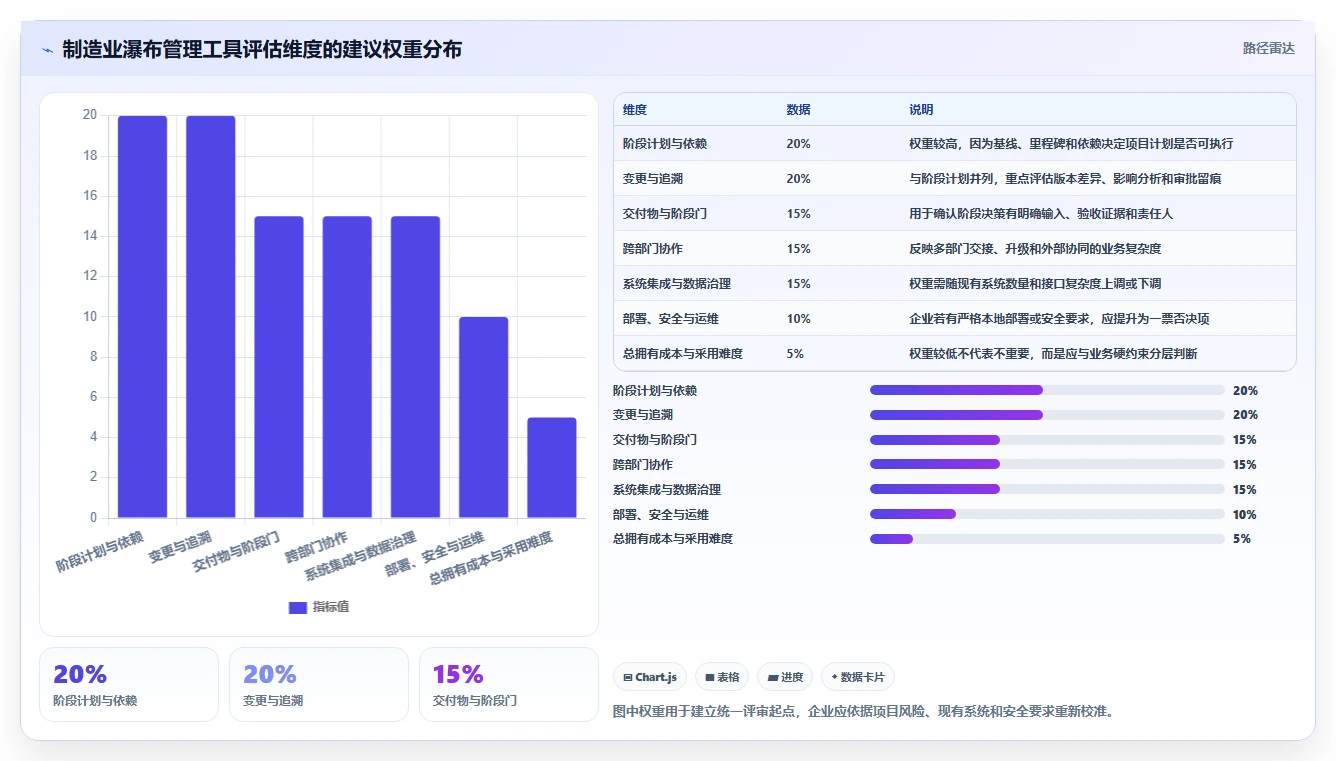Click the 10% value beside 部署、安全与运维 progress bar
Image resolution: width=1336 pixels, height=761 pixels.
[1245, 514]
